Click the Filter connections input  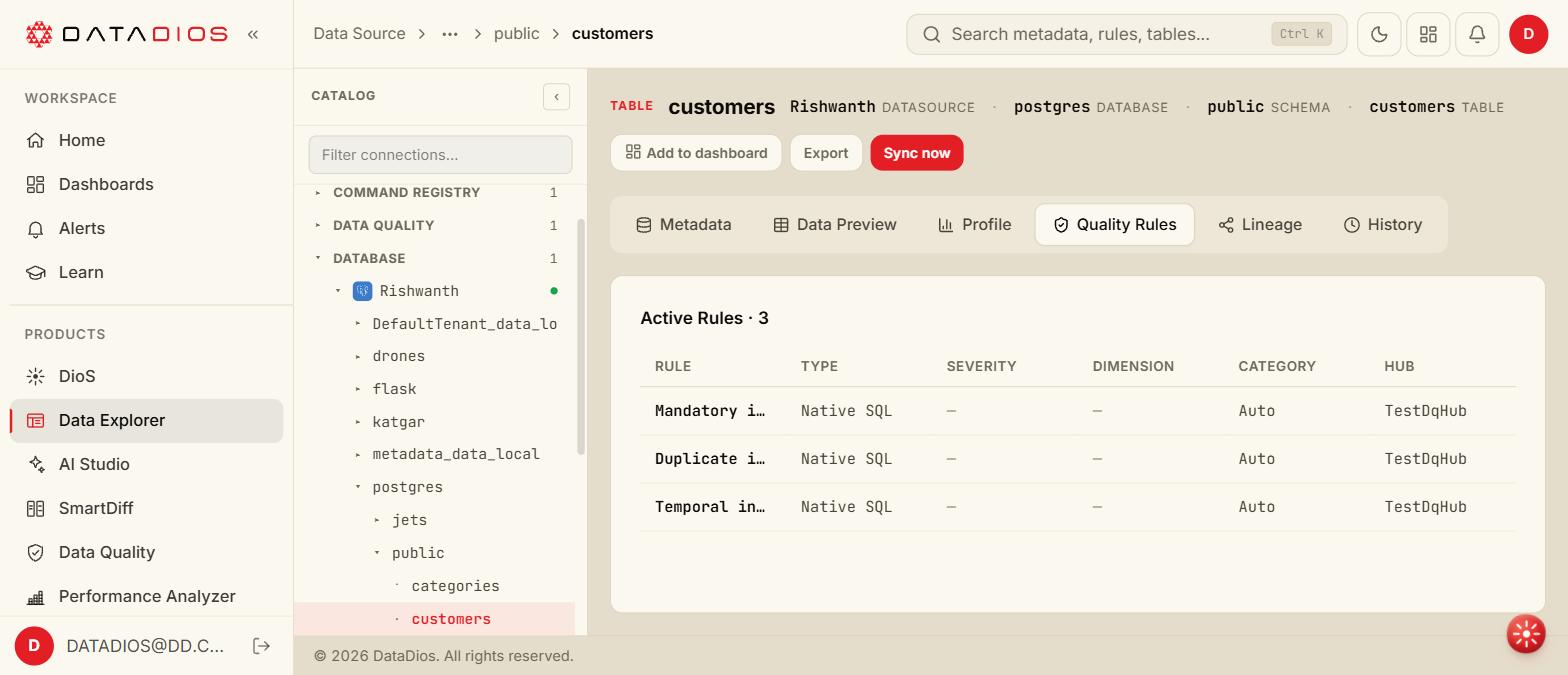click(x=440, y=155)
